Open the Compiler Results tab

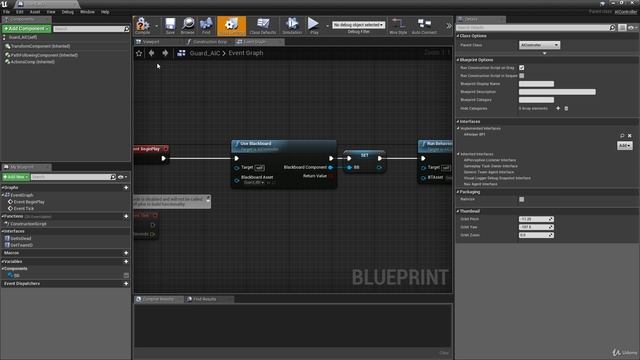point(158,299)
